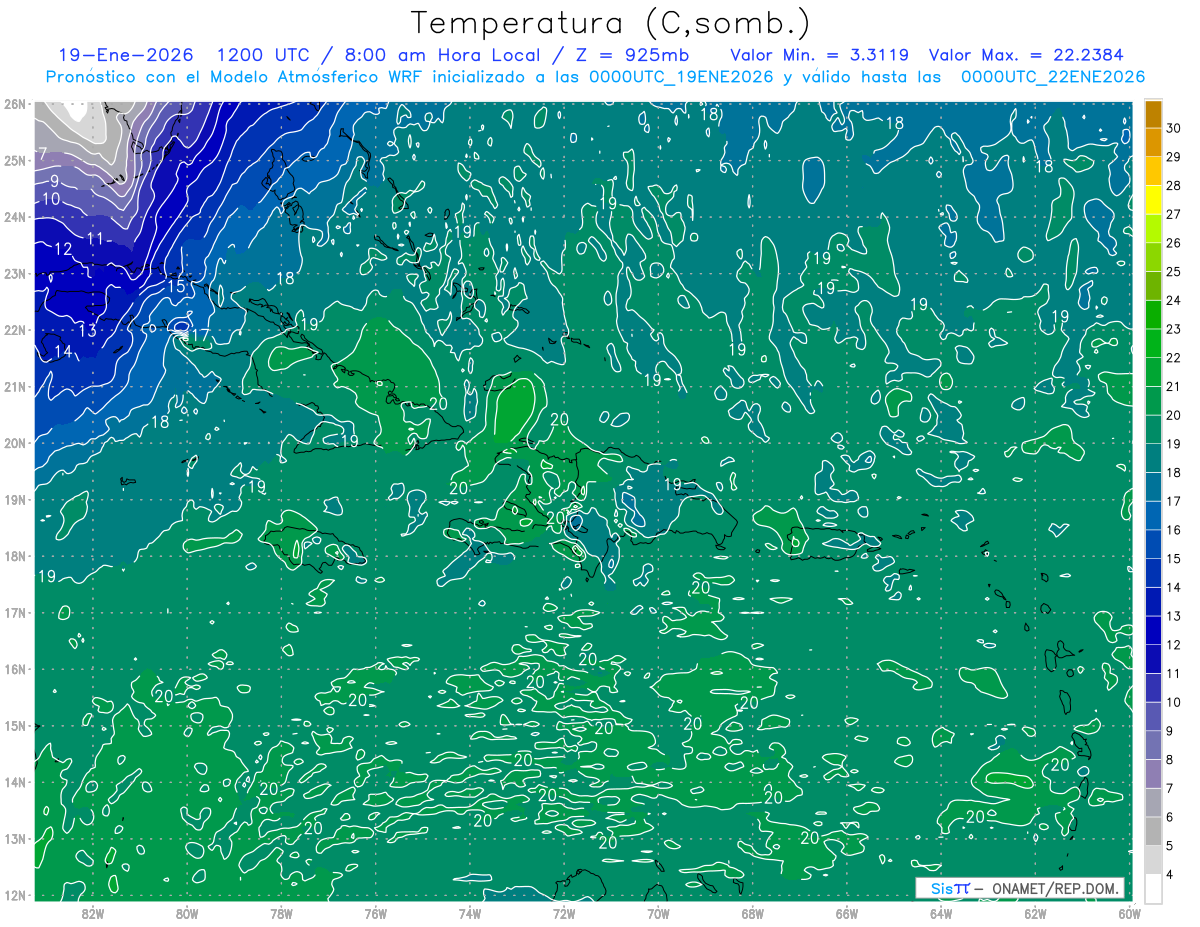Click the contour label "12" on the map

click(x=63, y=249)
